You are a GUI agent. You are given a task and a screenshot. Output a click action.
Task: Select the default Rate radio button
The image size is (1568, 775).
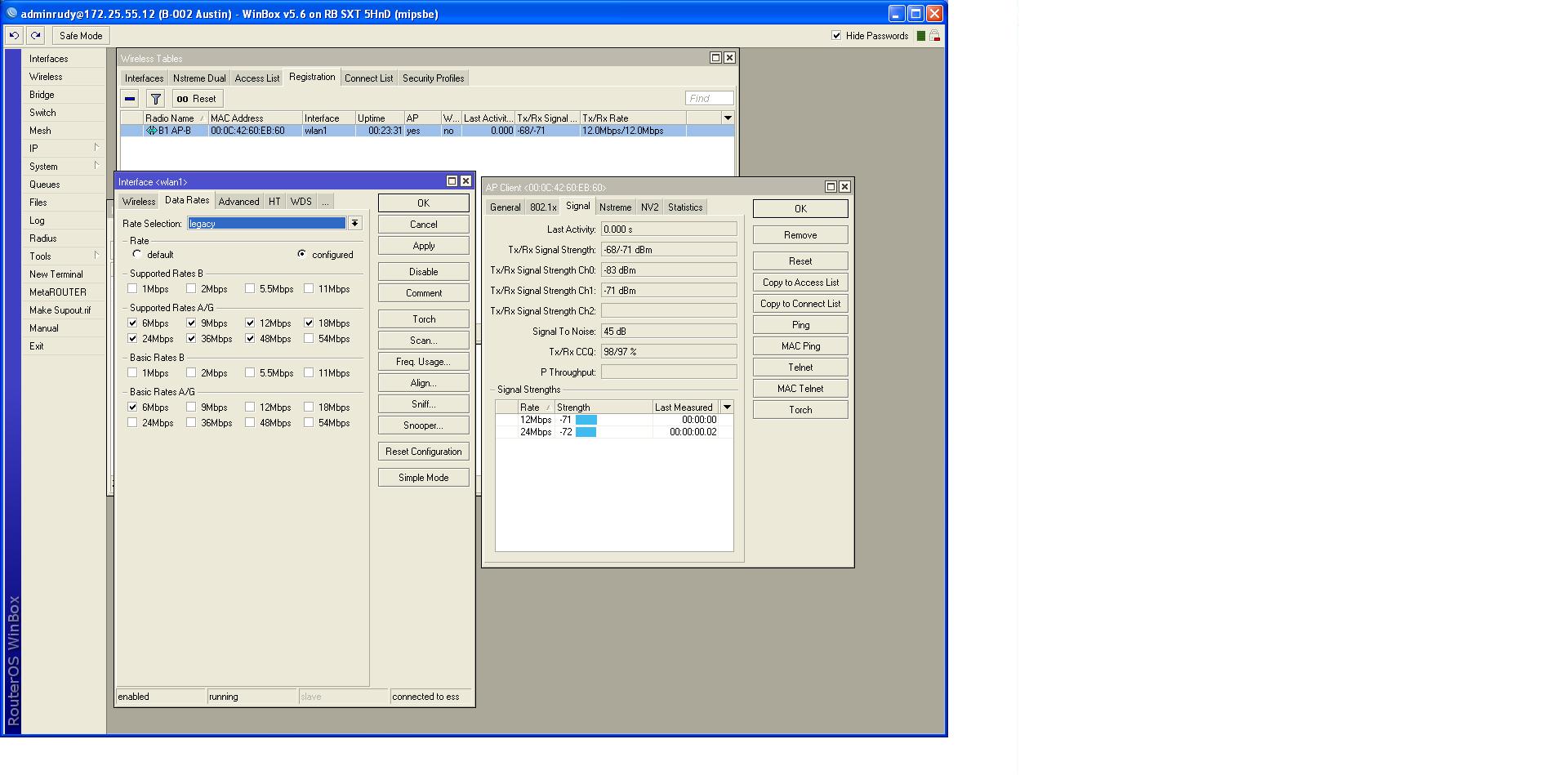pos(137,254)
